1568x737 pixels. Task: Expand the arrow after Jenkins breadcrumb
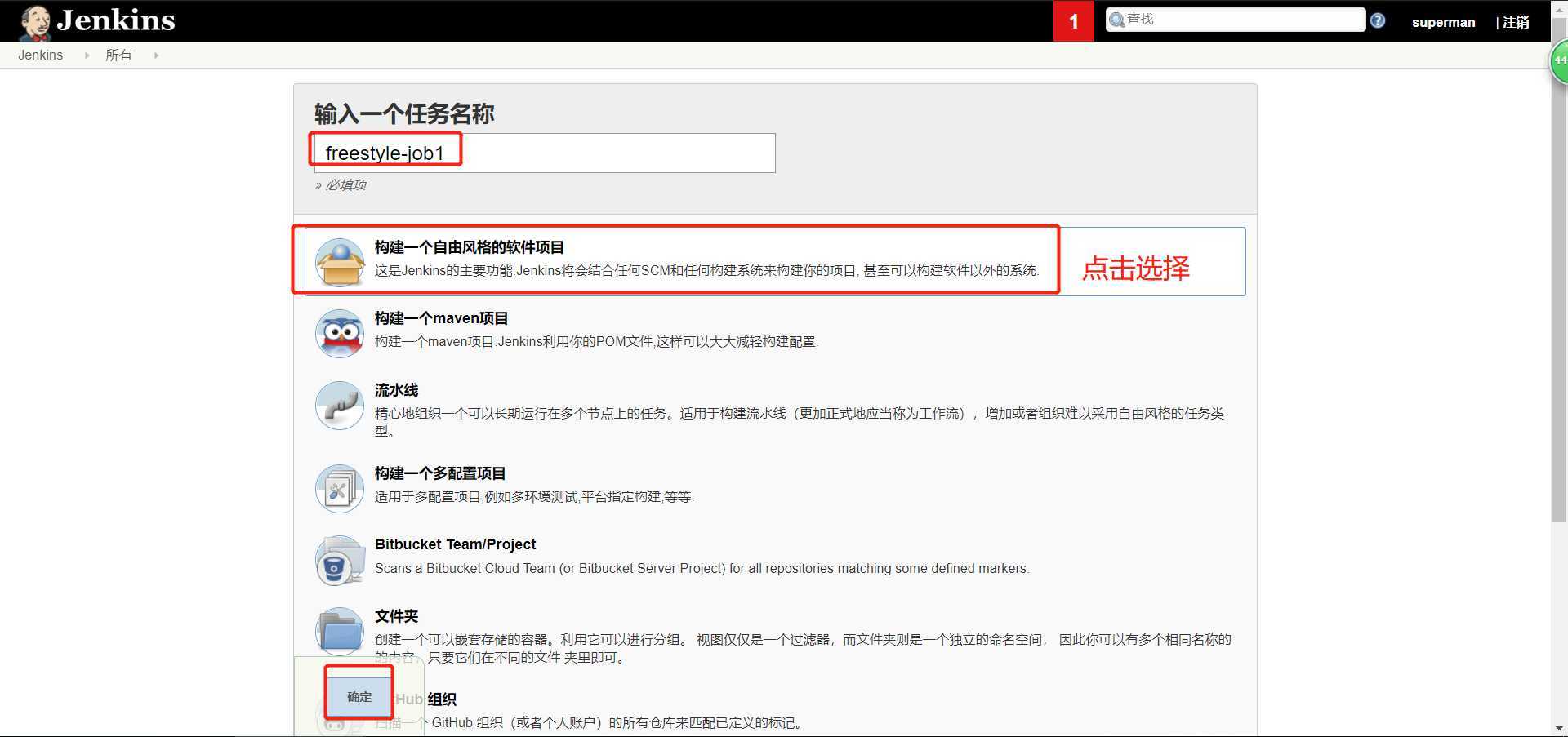click(87, 55)
